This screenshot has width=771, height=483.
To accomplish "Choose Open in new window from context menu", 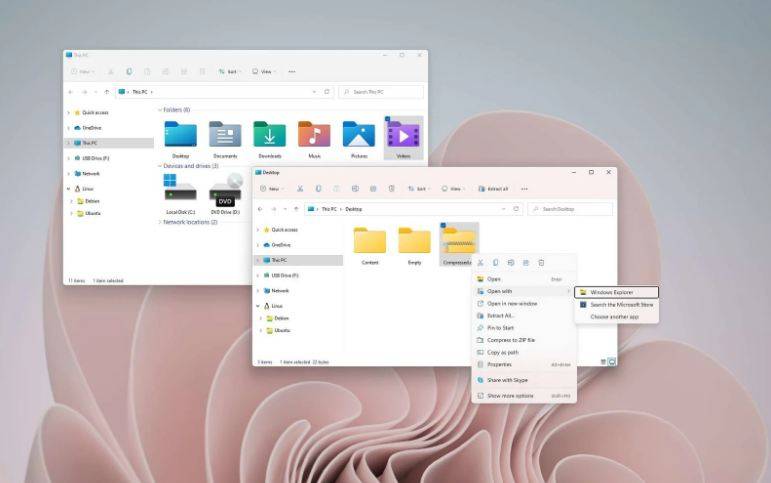I will point(524,303).
